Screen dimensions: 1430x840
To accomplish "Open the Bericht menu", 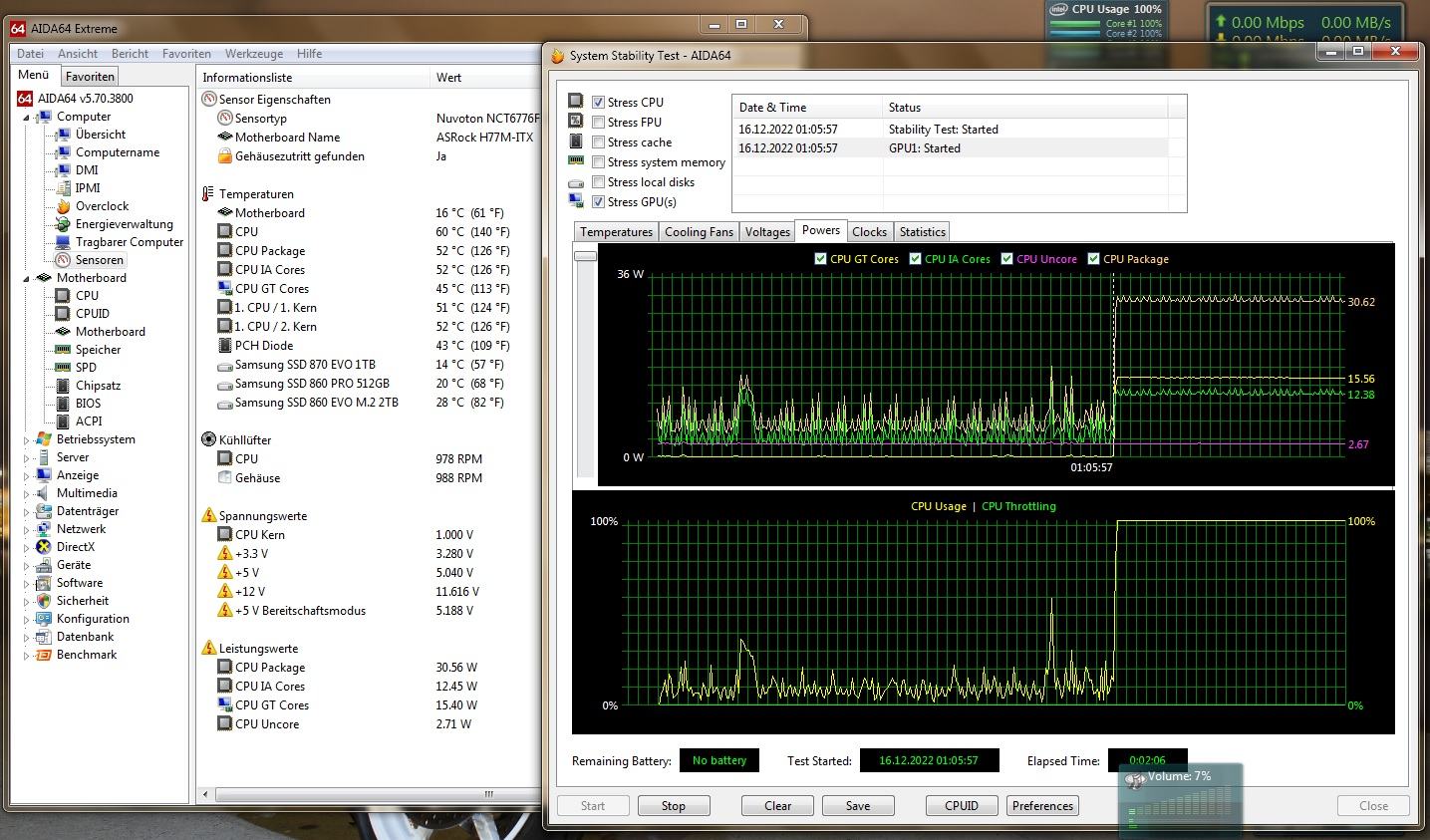I will [x=130, y=54].
